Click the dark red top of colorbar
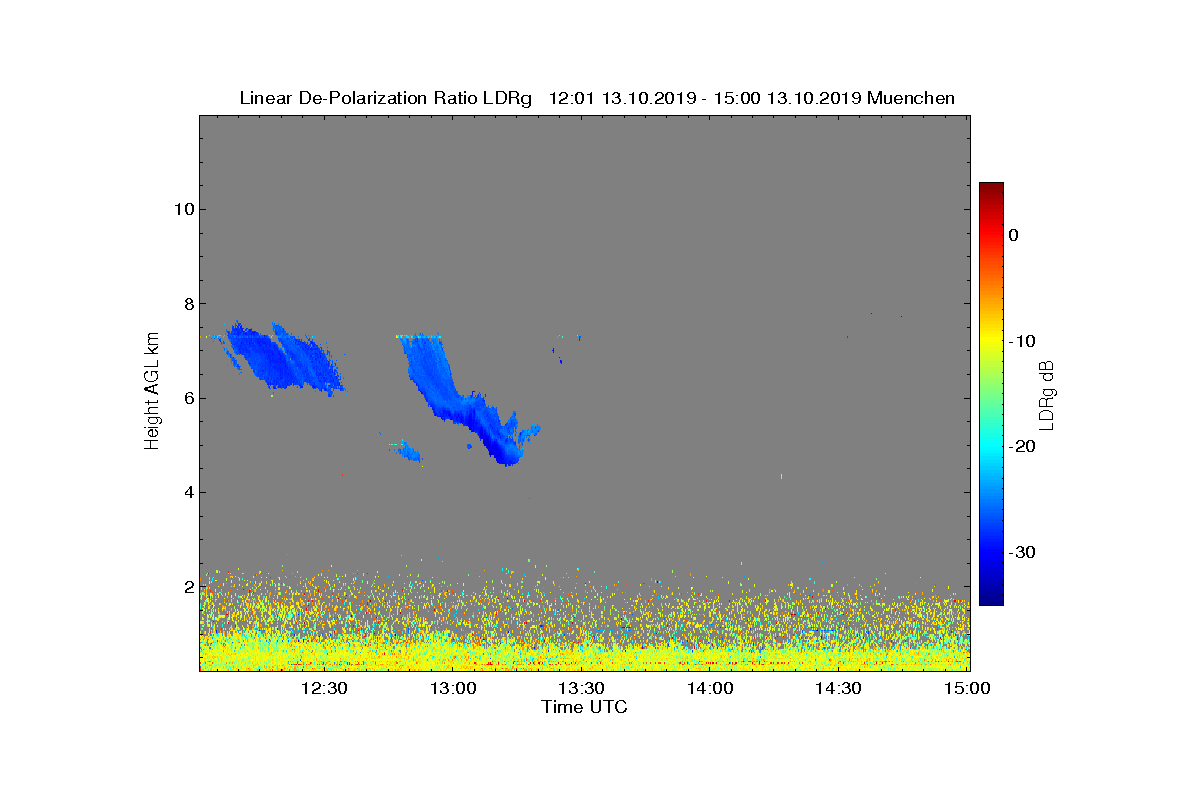This screenshot has width=1200, height=800. pos(991,190)
